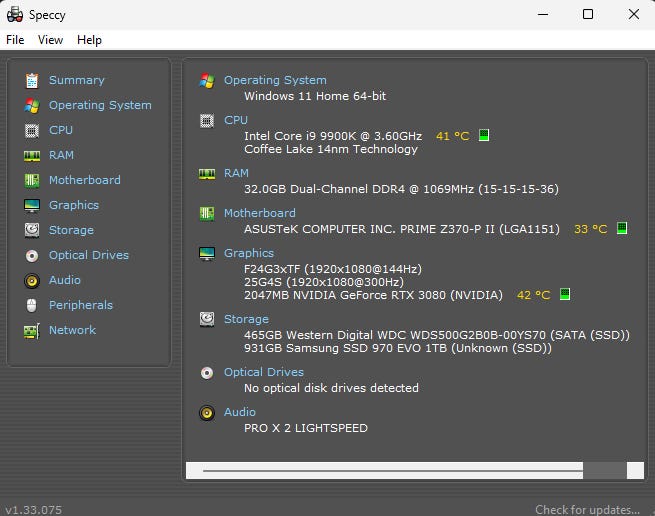Show Storage details from sidebar
Image resolution: width=655 pixels, height=516 pixels.
(71, 230)
